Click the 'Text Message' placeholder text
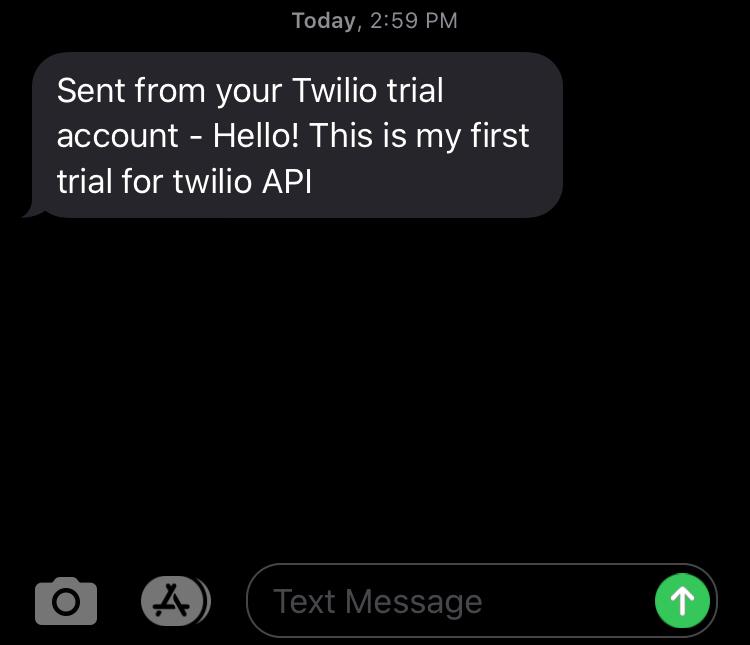The width and height of the screenshot is (750, 645). 377,601
